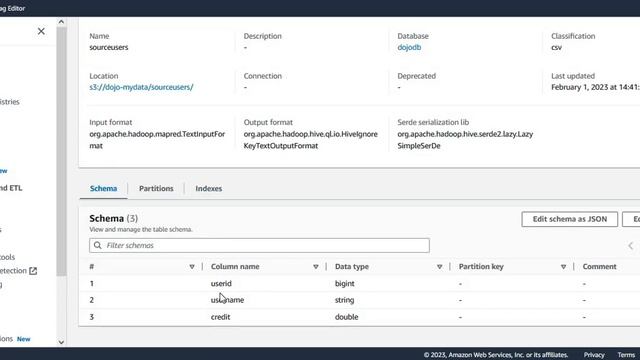Open the external link icon beside detection
The width and height of the screenshot is (640, 360).
[x=33, y=271]
